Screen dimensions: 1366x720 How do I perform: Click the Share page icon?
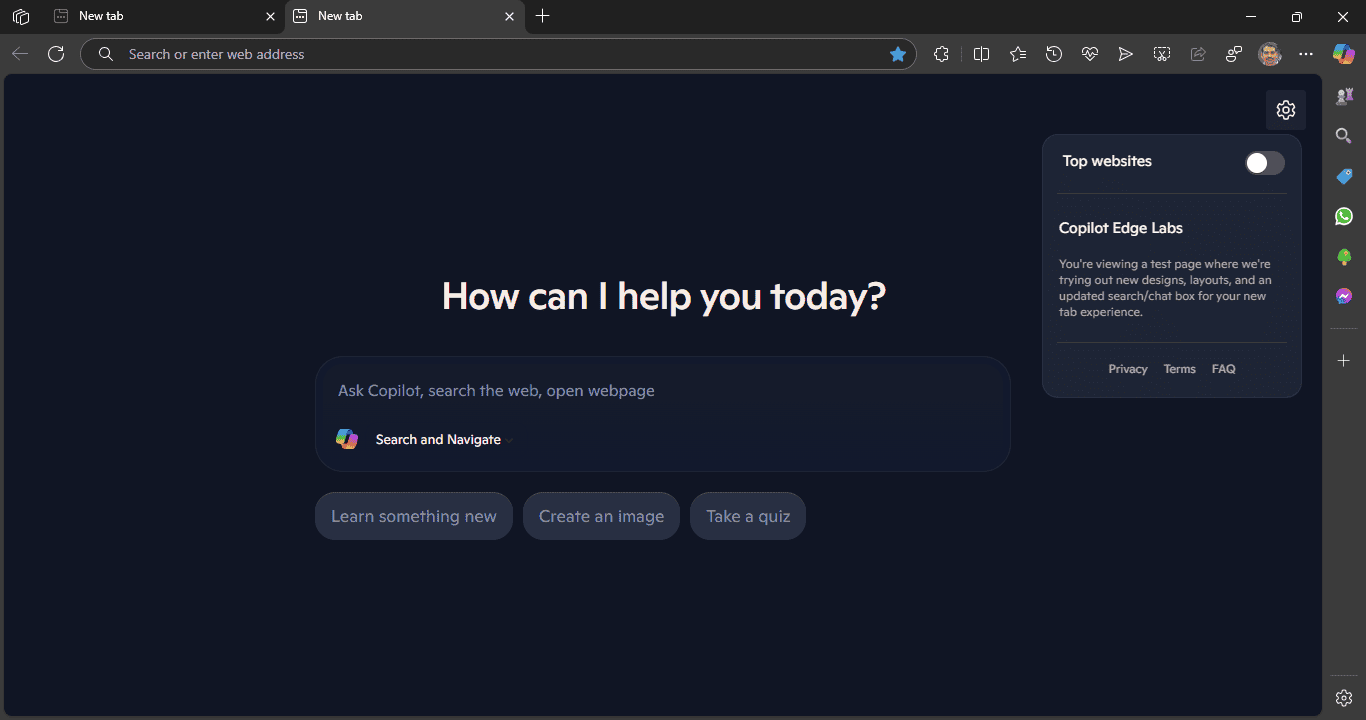pyautogui.click(x=1198, y=54)
